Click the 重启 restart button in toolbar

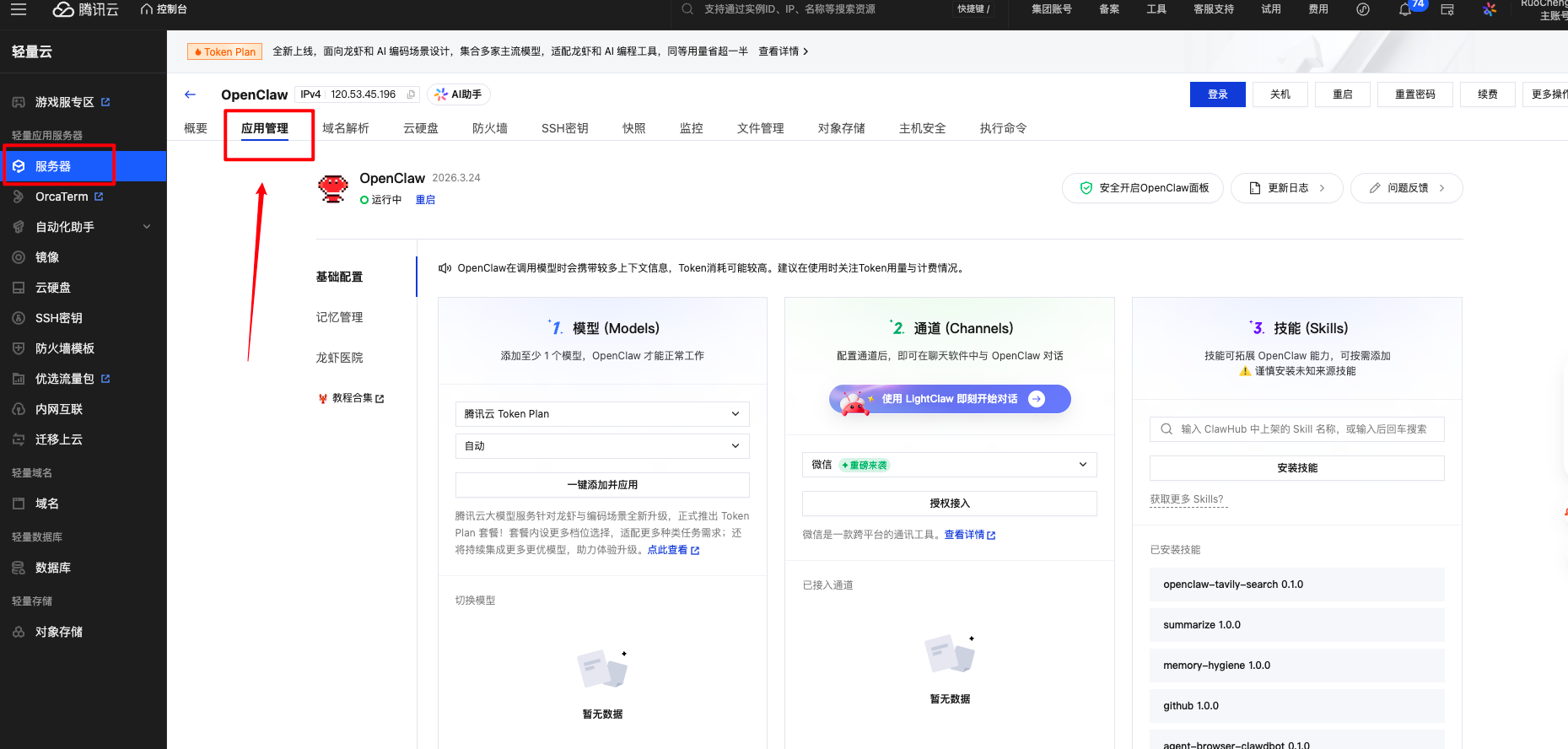1343,94
